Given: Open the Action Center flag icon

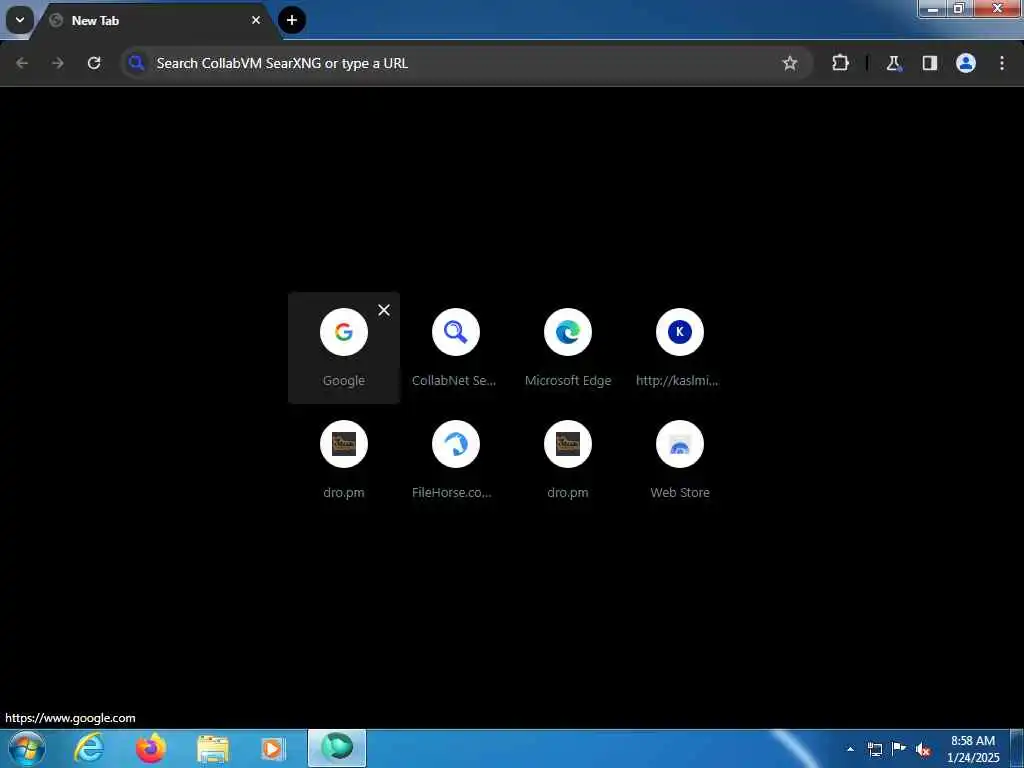Looking at the screenshot, I should click(x=899, y=749).
